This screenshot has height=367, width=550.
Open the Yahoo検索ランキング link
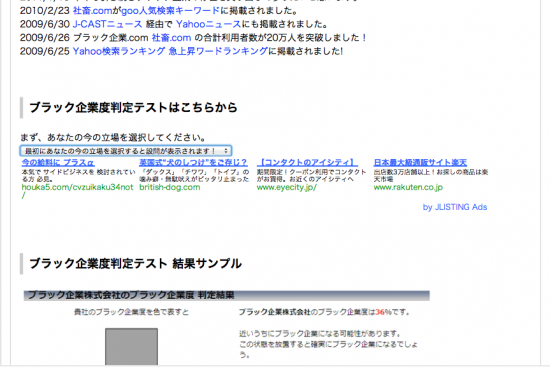tap(119, 51)
